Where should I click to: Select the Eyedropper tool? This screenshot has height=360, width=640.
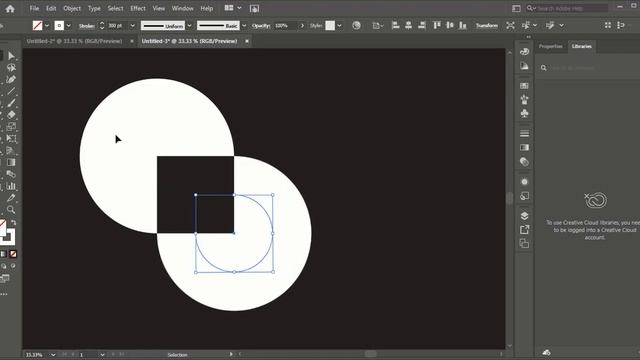click(11, 198)
